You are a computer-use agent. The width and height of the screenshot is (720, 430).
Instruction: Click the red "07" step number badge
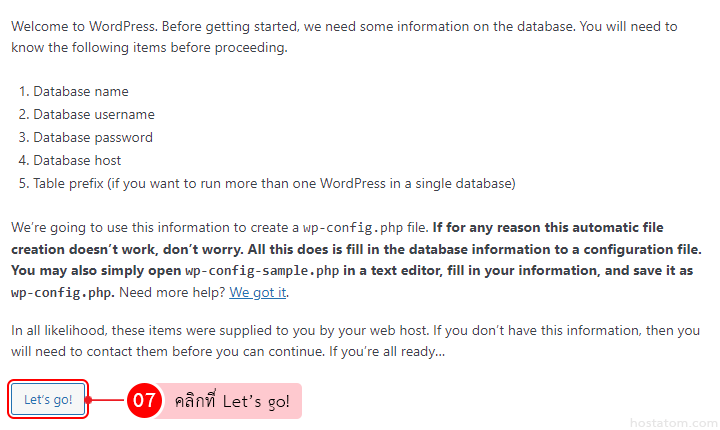click(x=144, y=401)
